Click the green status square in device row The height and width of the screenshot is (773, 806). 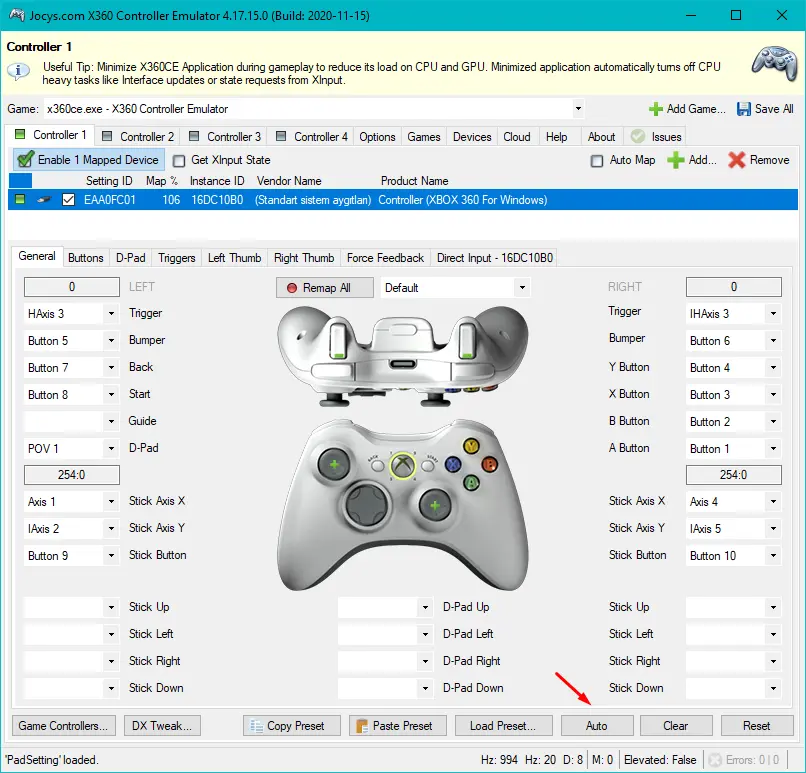point(20,199)
